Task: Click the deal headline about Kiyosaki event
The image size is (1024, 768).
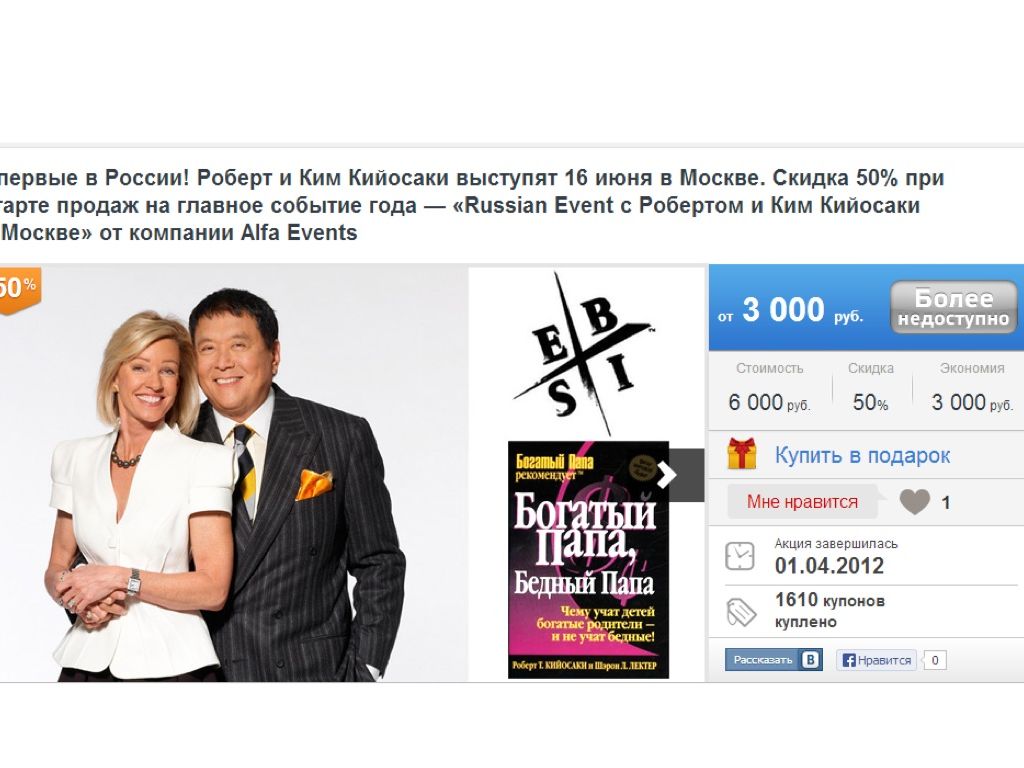Action: [x=472, y=205]
